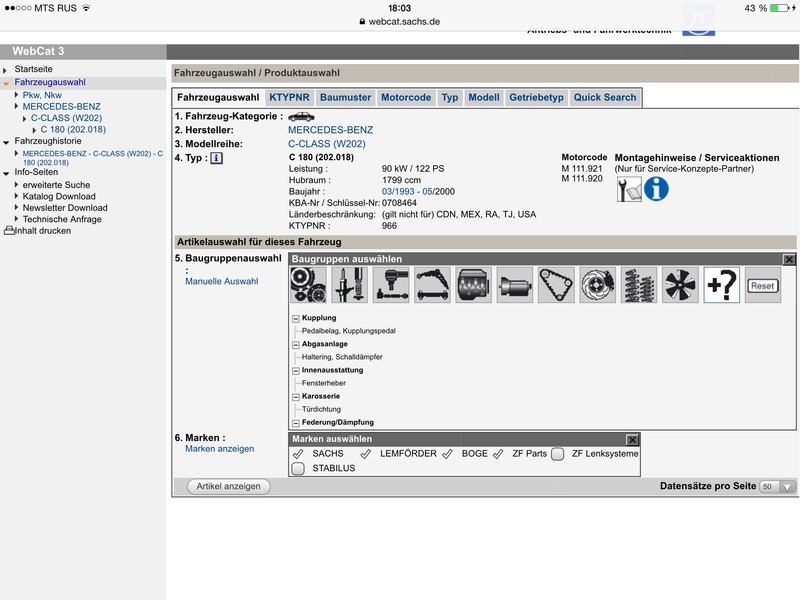Click the Artikel anzeigen button
800x600 pixels.
click(x=229, y=487)
